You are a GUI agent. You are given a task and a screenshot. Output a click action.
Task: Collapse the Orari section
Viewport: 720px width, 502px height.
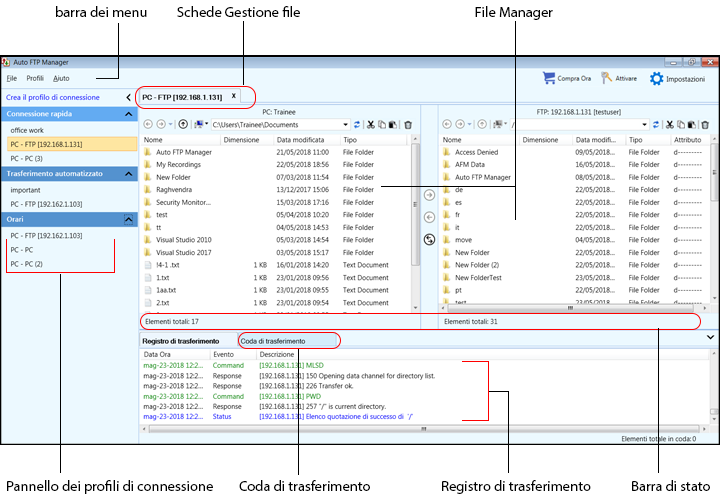point(128,219)
